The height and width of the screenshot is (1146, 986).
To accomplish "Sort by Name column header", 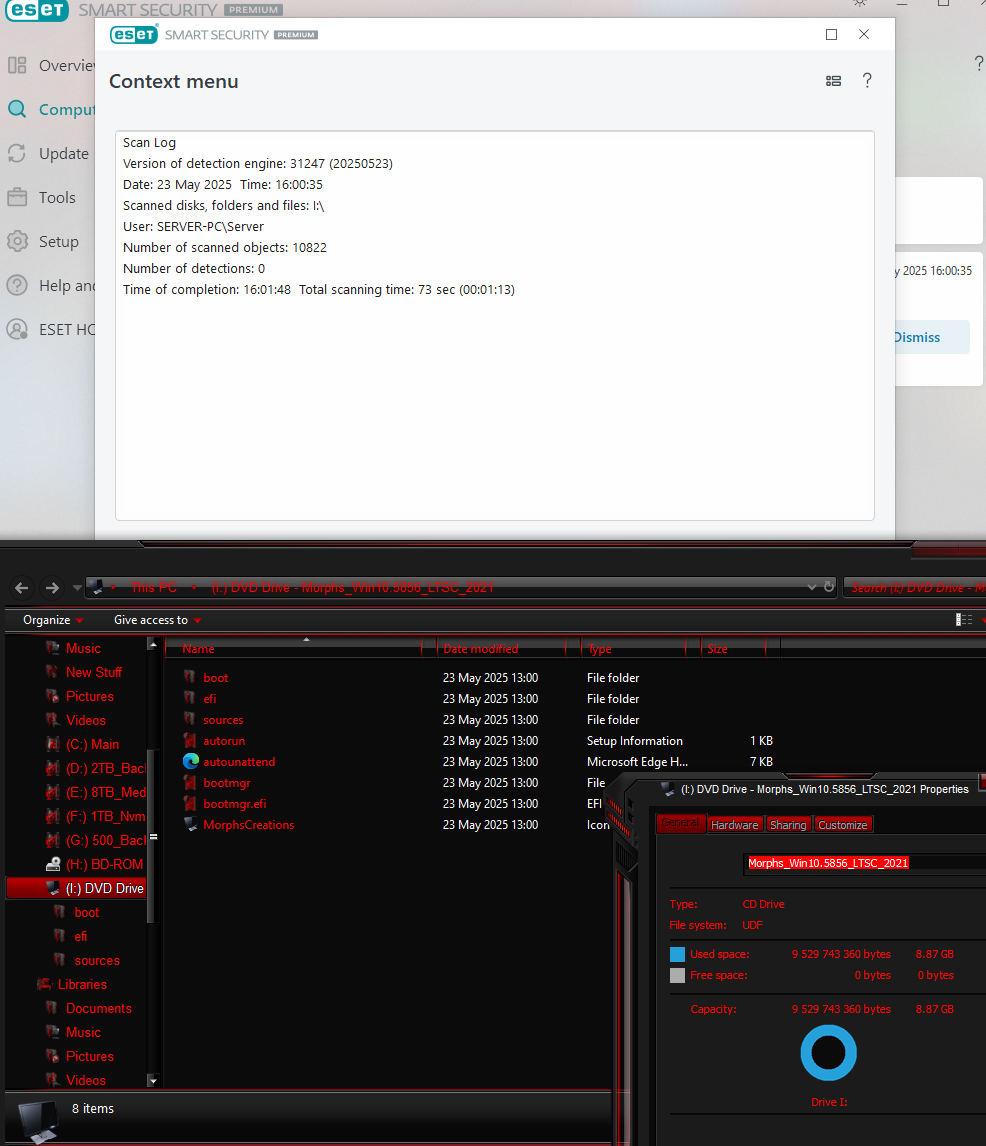I will tap(294, 648).
